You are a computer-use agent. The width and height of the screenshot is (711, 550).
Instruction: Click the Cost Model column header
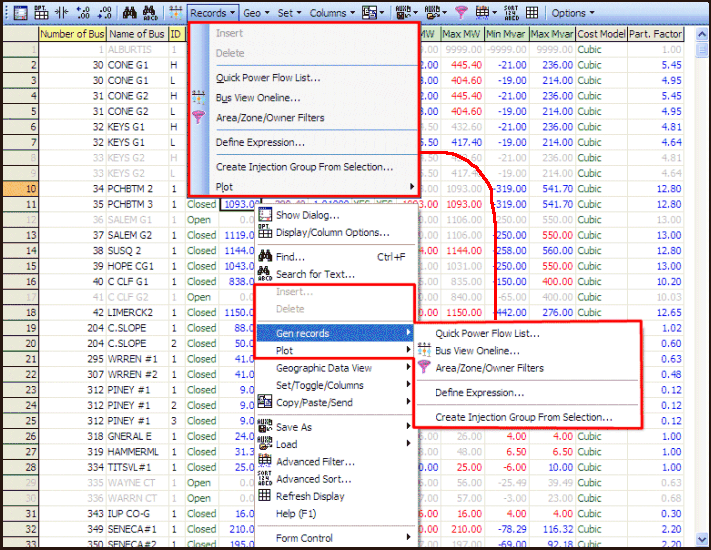[600, 35]
